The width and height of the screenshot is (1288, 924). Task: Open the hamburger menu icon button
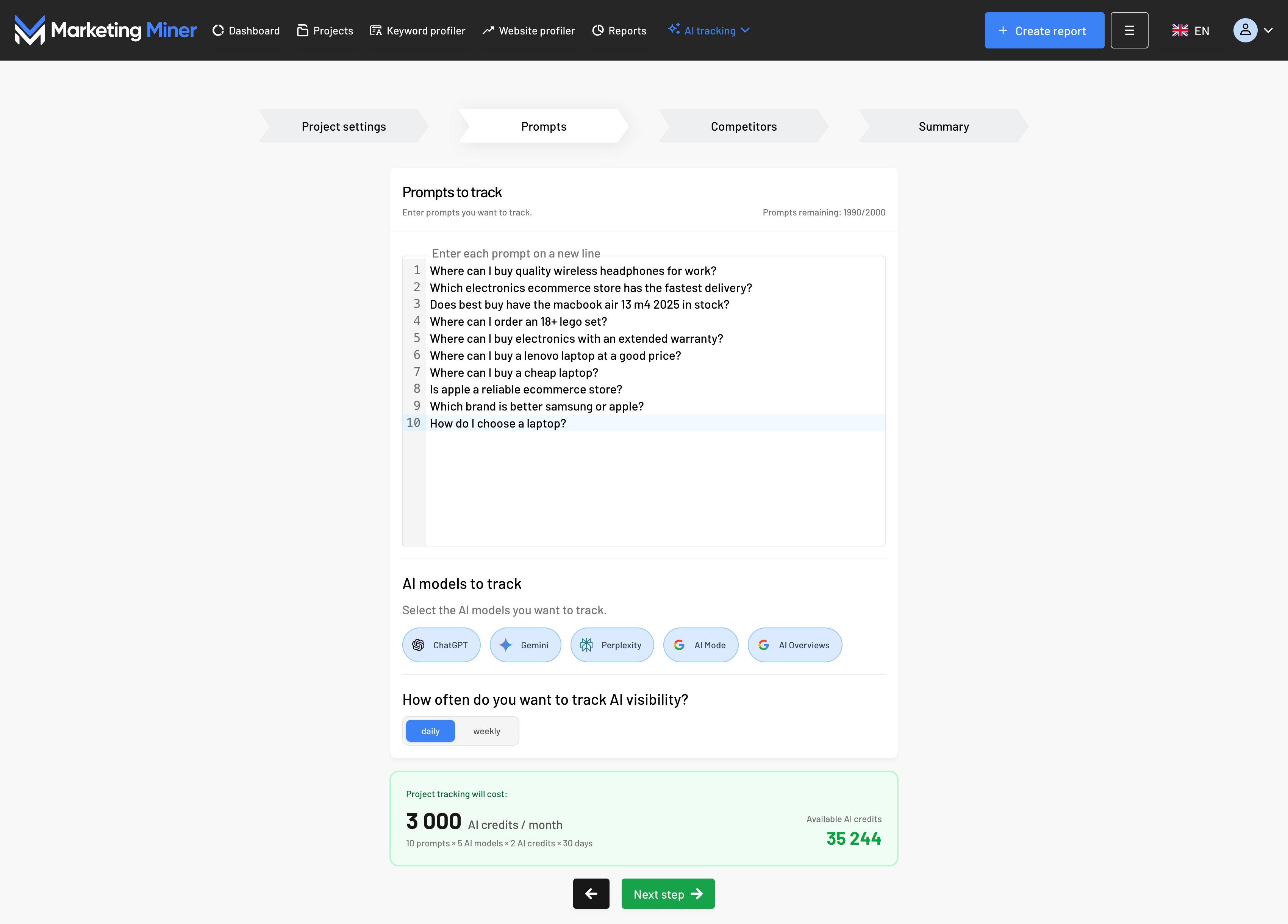pos(1129,31)
